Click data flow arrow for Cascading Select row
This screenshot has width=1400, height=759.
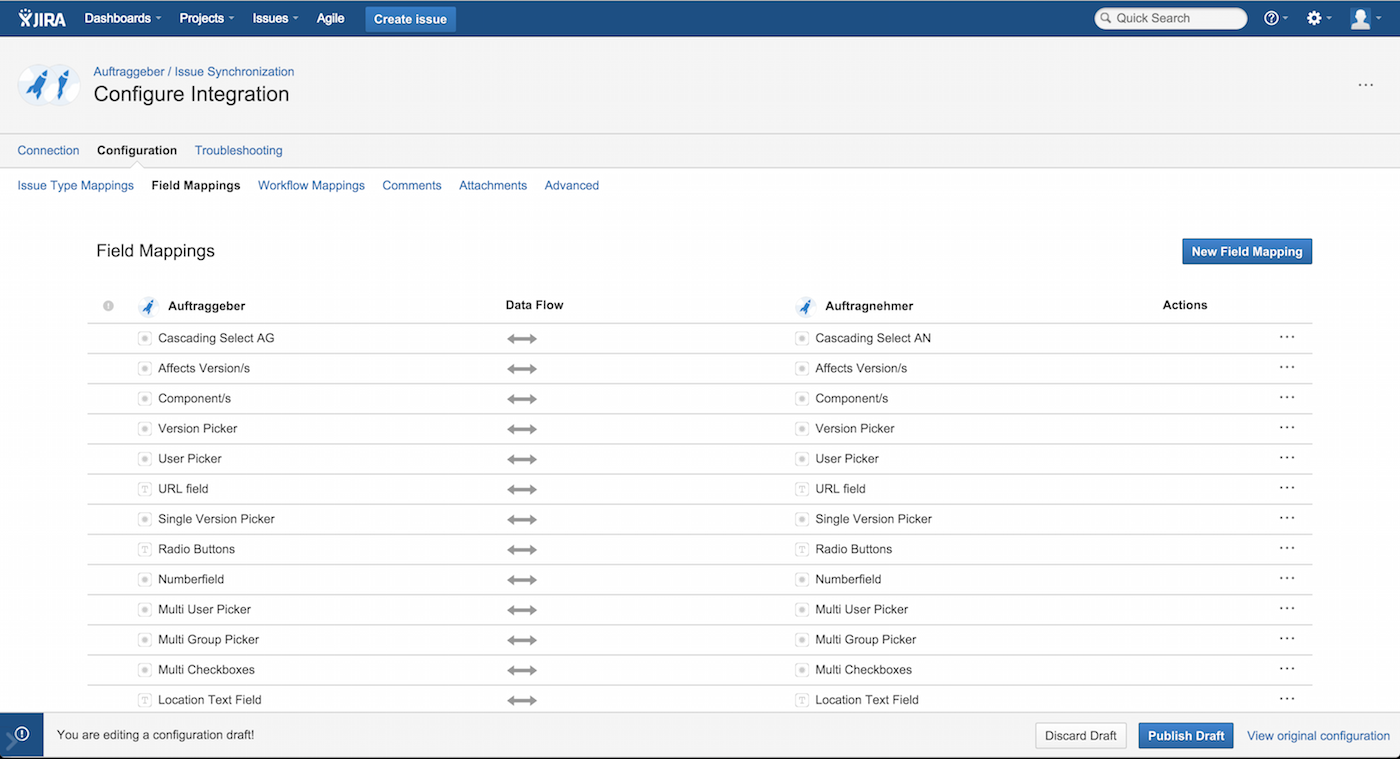click(x=522, y=339)
